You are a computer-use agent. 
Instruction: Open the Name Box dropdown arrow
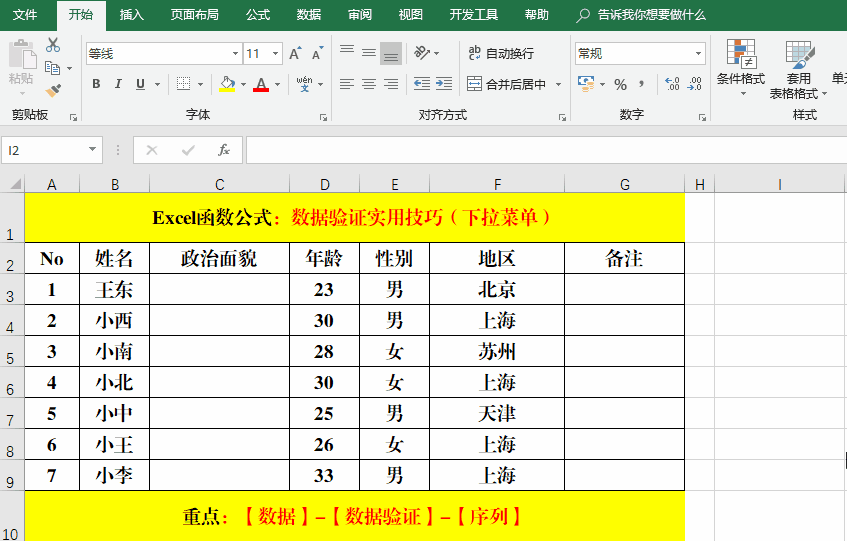(92, 150)
